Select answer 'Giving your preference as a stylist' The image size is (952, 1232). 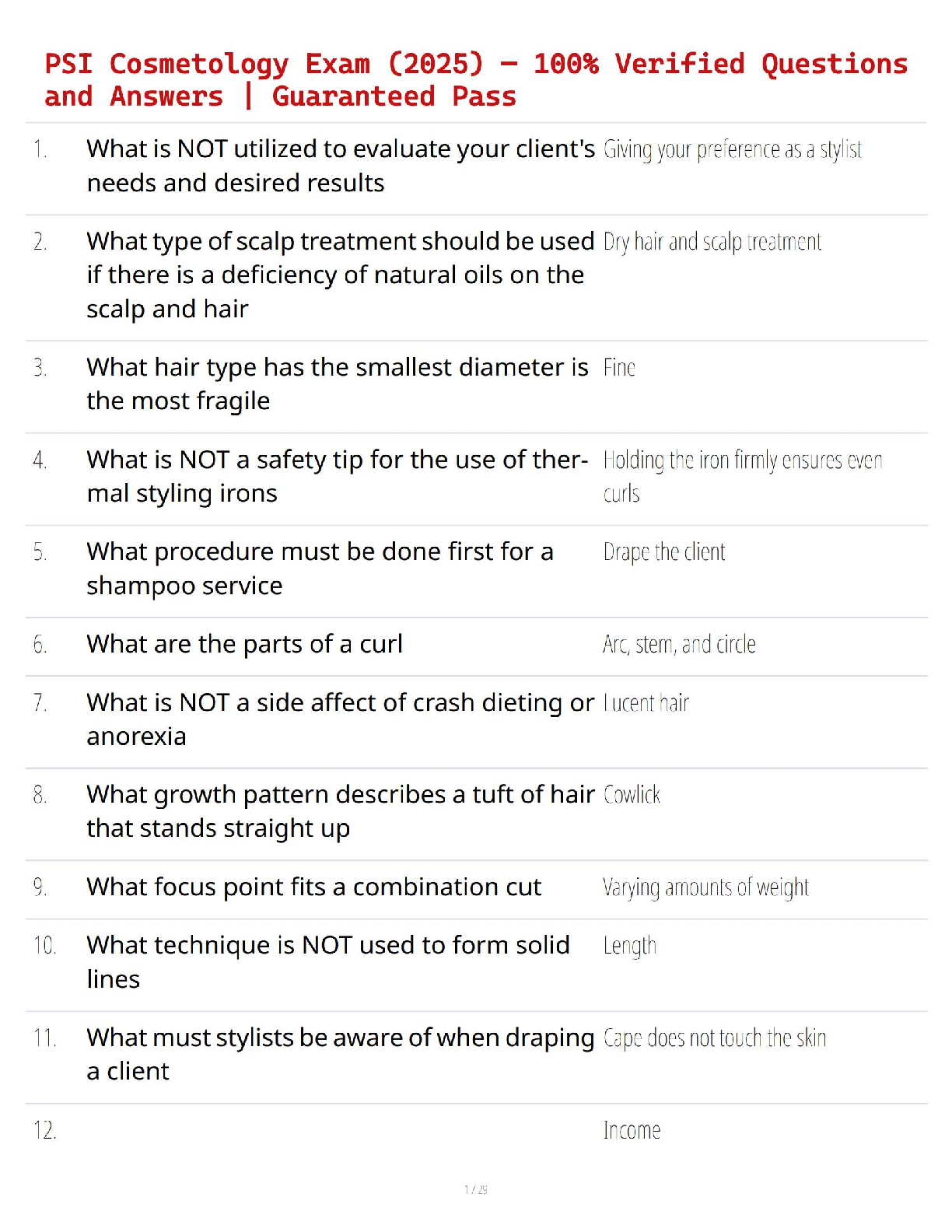(x=732, y=149)
